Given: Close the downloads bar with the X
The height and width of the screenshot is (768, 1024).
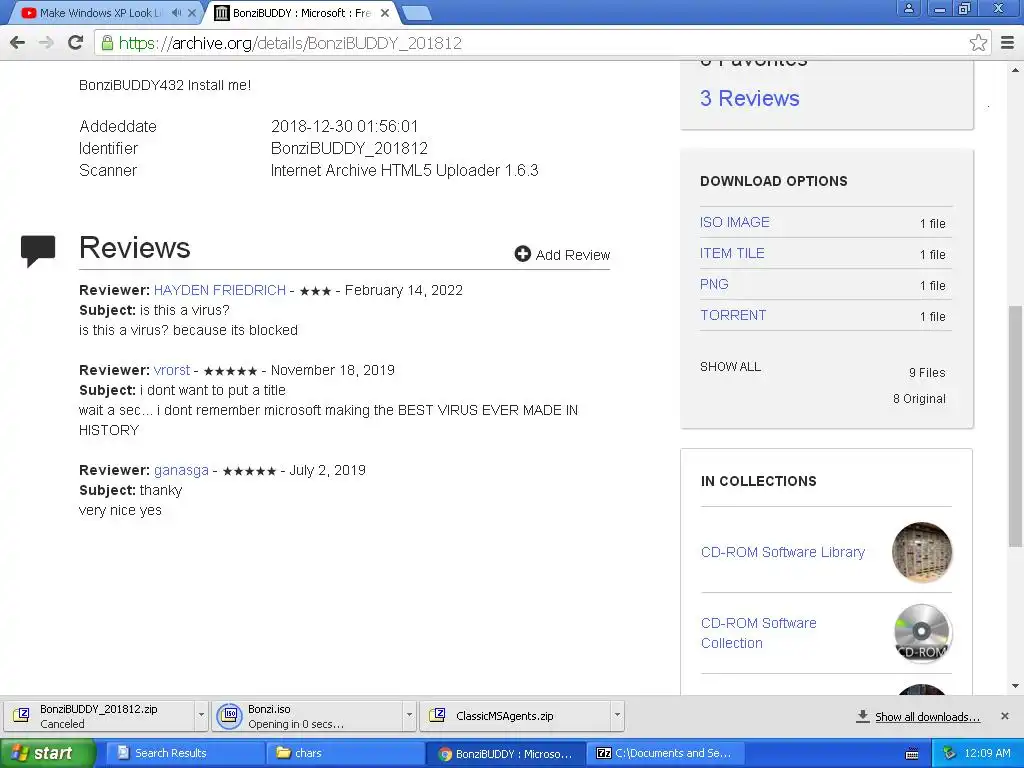Looking at the screenshot, I should pyautogui.click(x=1005, y=716).
